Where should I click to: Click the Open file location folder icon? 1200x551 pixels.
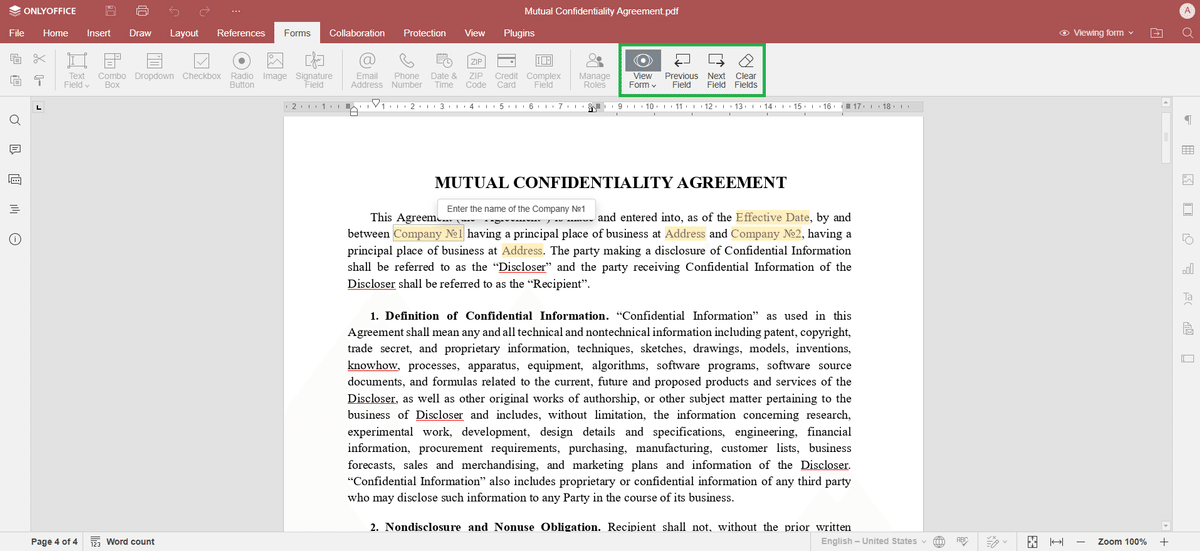coord(1157,33)
